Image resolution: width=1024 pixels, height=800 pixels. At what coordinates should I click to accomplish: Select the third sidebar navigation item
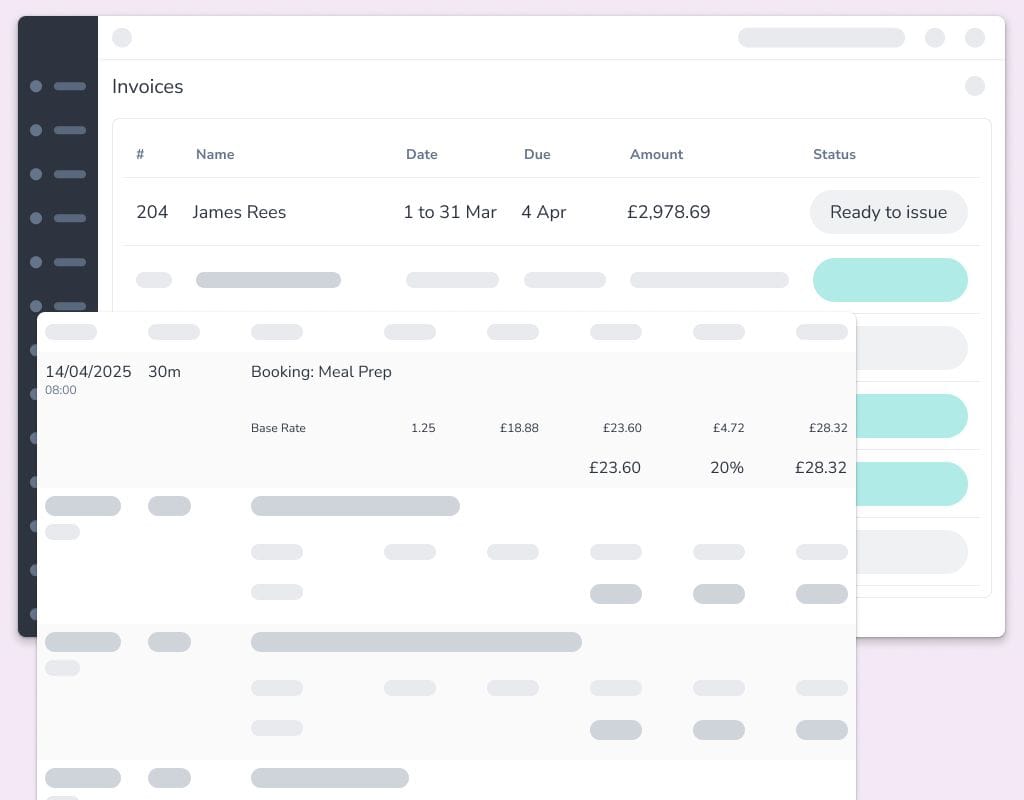[x=58, y=174]
